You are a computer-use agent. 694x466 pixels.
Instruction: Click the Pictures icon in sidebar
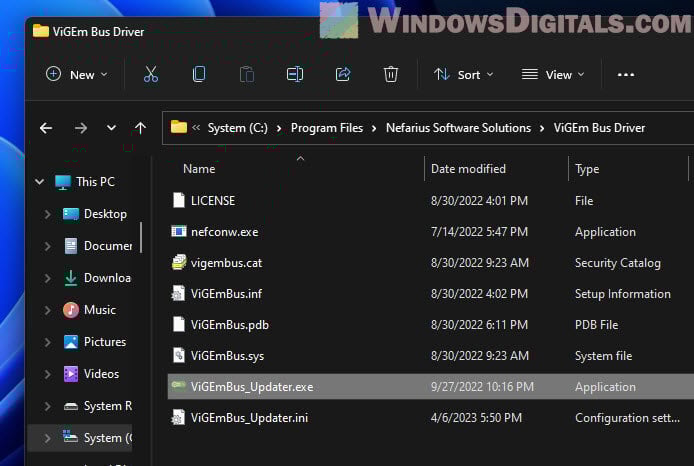tap(71, 342)
